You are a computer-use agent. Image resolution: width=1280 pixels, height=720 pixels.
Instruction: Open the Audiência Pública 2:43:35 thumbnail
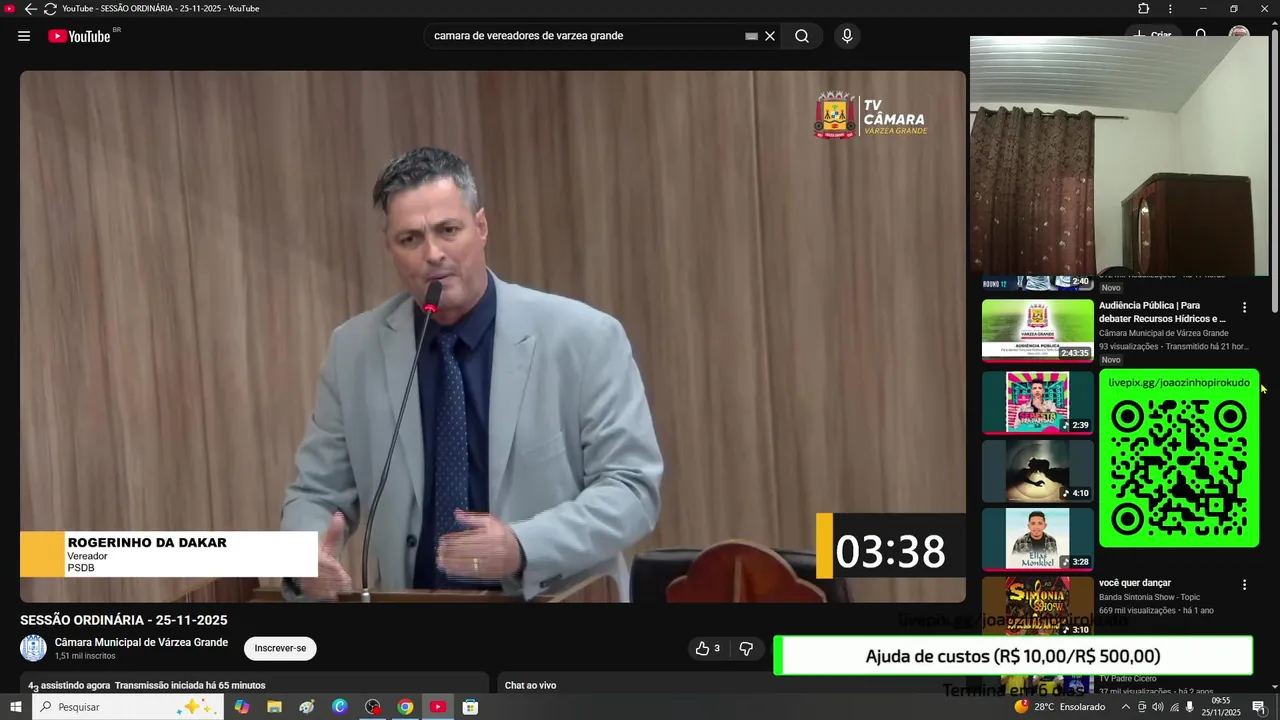coord(1038,331)
